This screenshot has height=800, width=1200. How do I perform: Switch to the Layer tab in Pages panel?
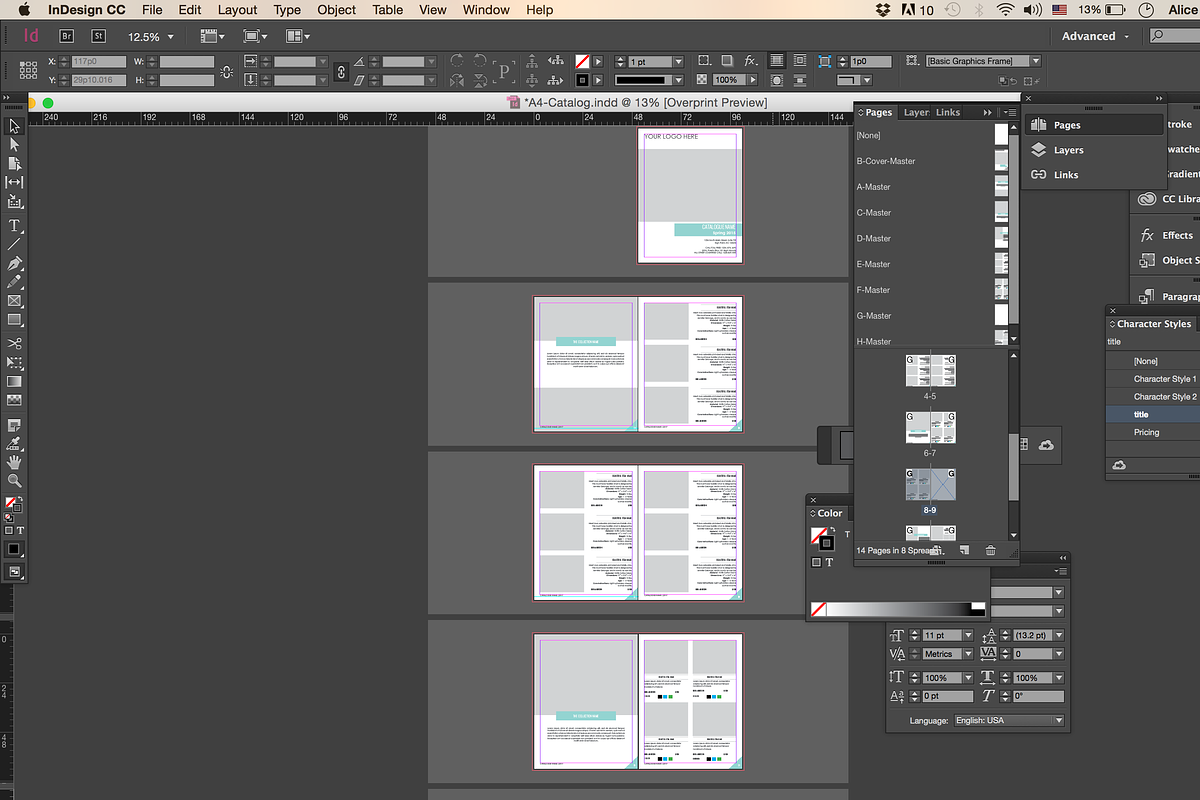(916, 113)
